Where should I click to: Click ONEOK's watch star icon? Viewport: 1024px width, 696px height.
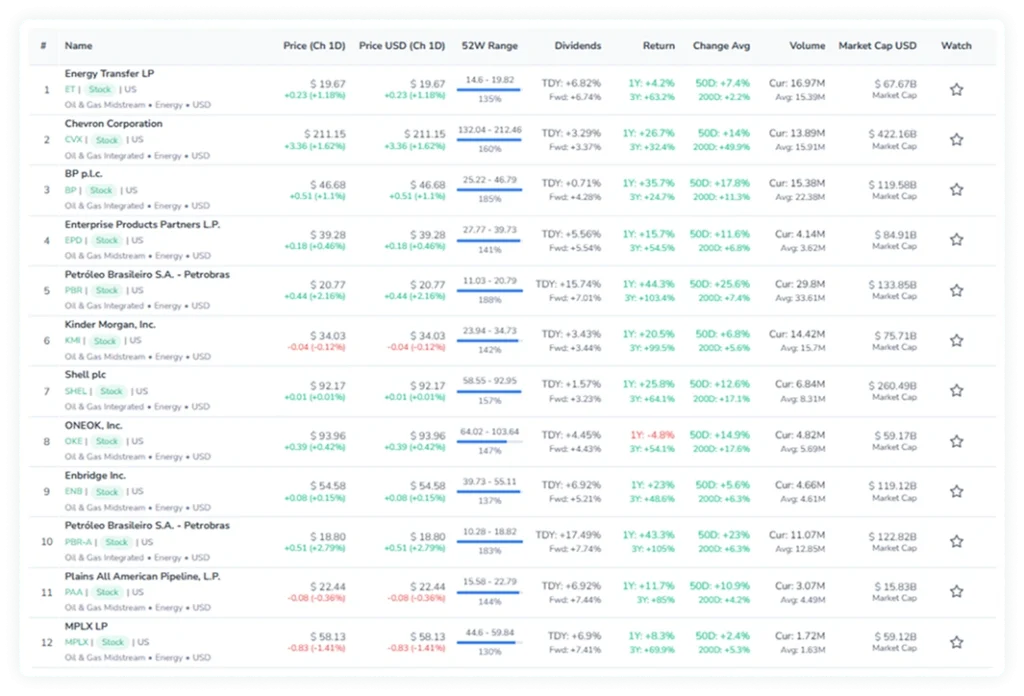956,440
